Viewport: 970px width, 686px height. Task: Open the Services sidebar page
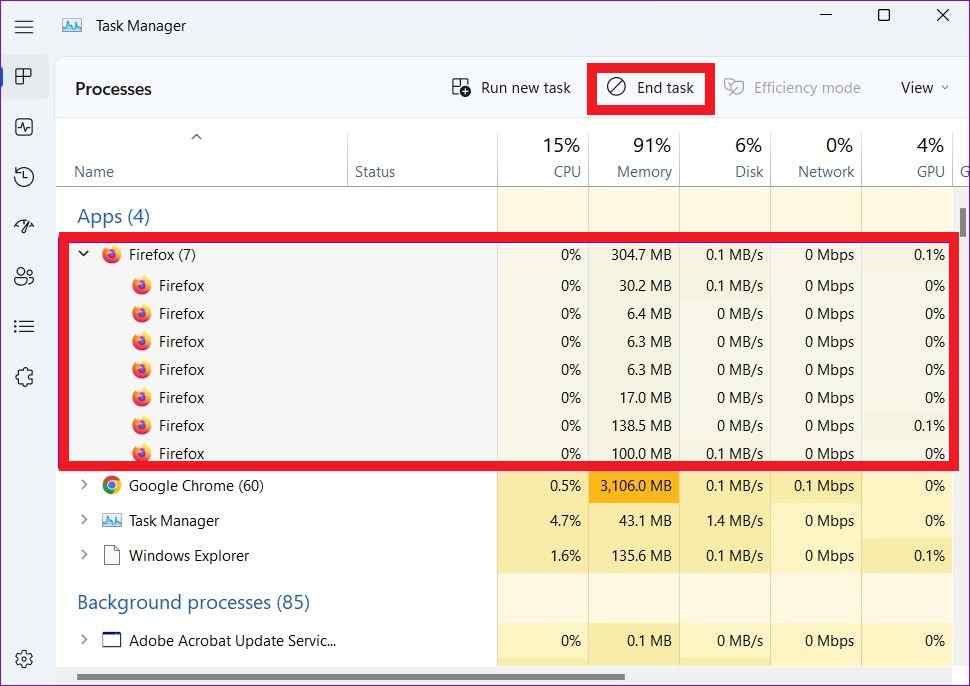24,377
